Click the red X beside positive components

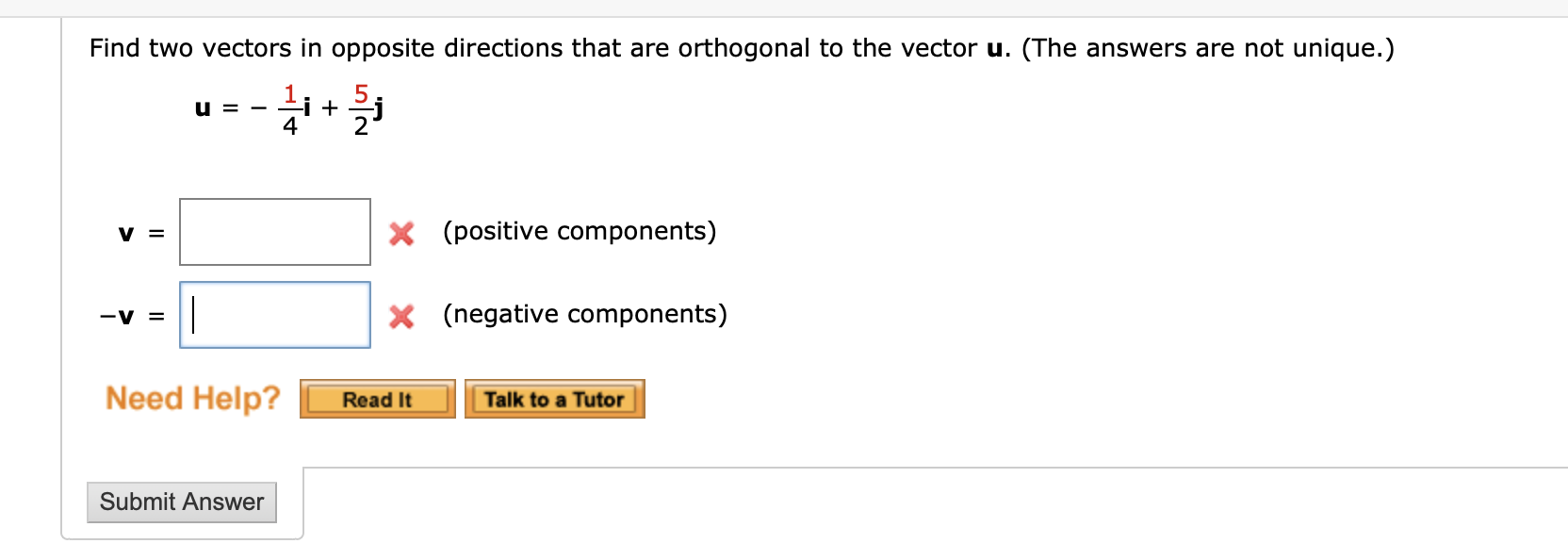coord(401,235)
